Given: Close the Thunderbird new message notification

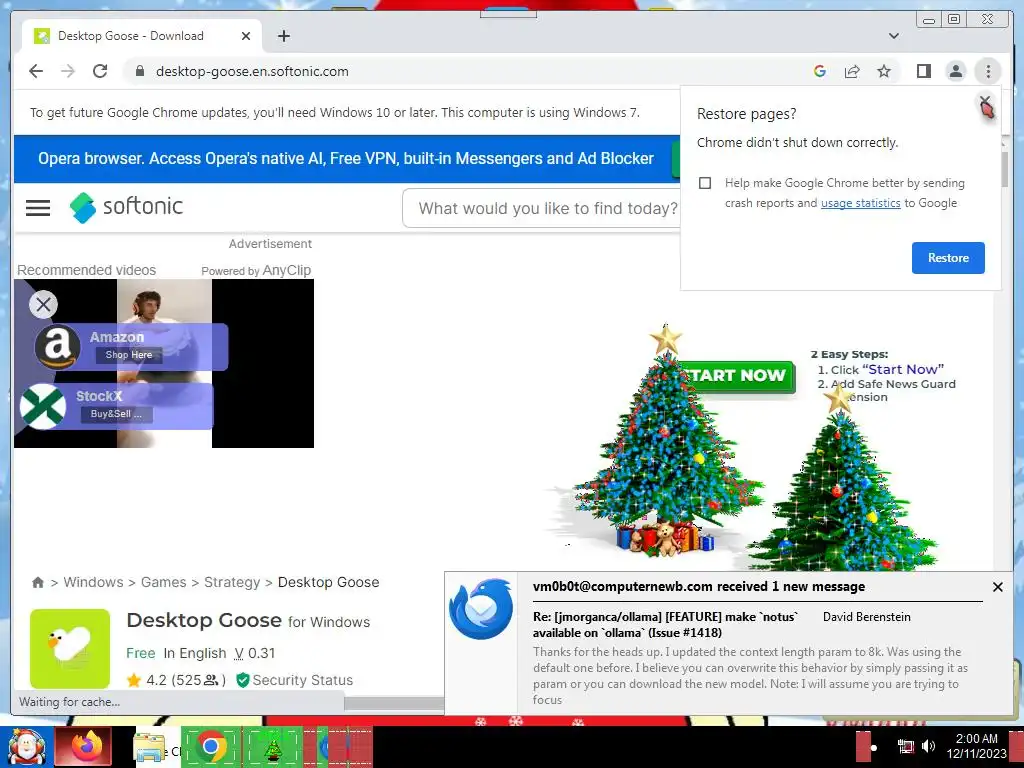Looking at the screenshot, I should tap(997, 587).
